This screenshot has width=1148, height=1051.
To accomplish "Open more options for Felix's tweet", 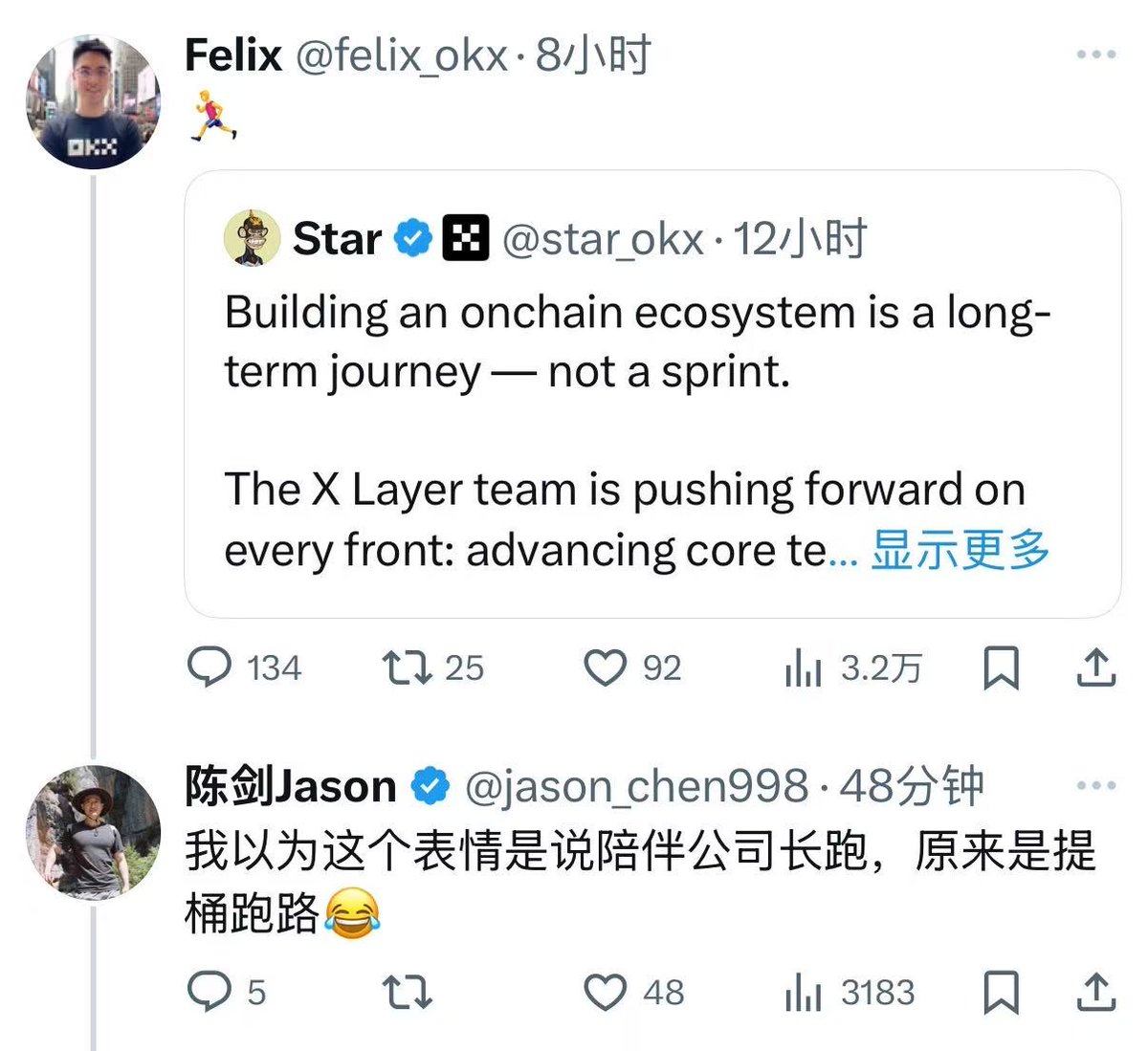I will (x=1096, y=55).
